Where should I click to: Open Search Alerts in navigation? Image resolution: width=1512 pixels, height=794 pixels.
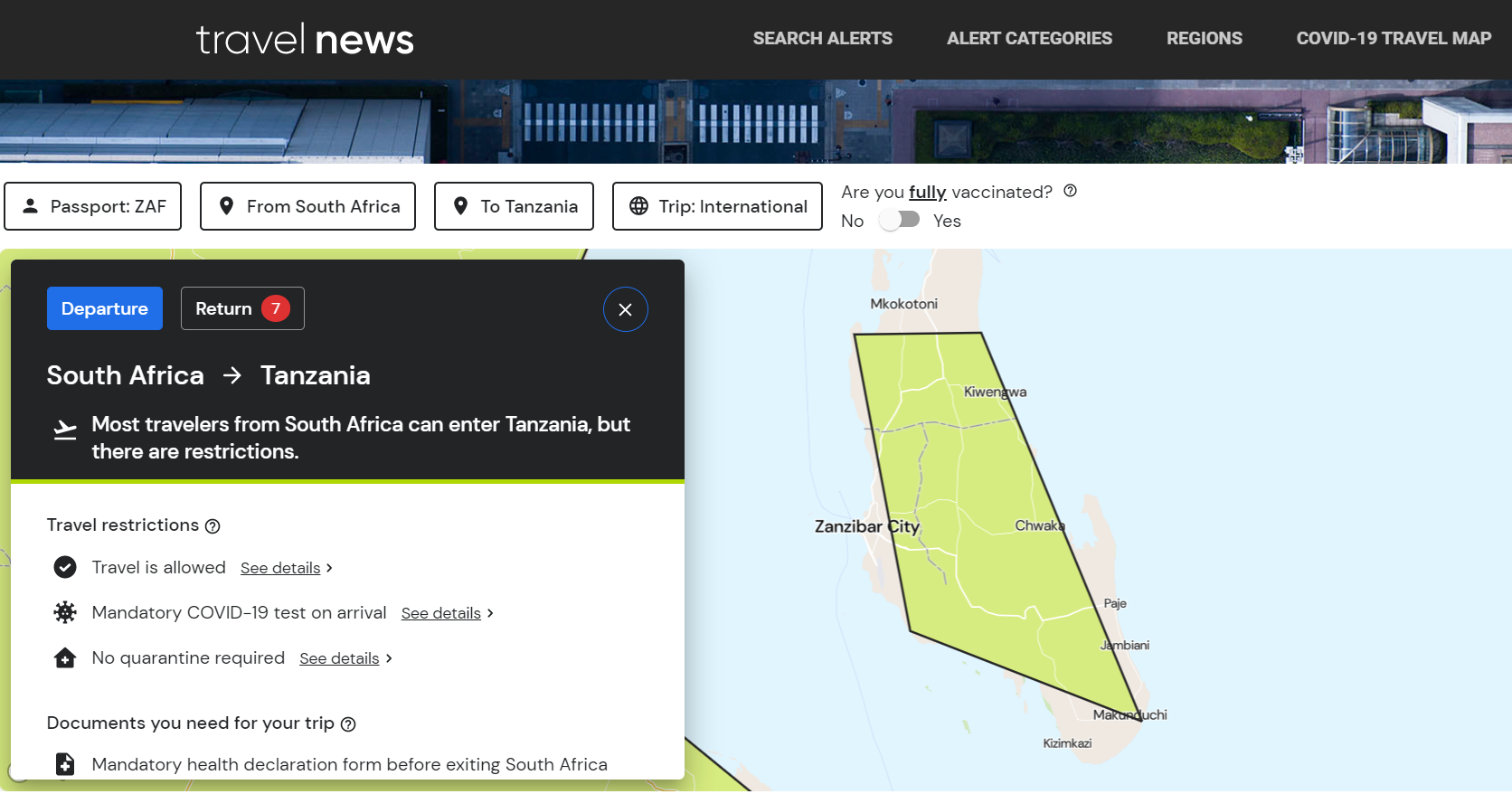pyautogui.click(x=822, y=39)
